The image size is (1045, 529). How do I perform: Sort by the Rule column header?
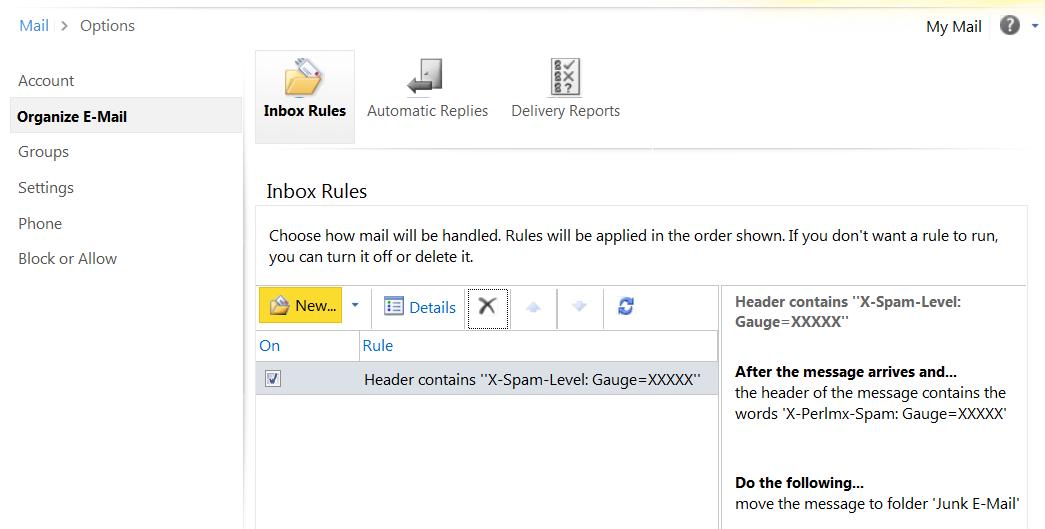click(x=378, y=346)
